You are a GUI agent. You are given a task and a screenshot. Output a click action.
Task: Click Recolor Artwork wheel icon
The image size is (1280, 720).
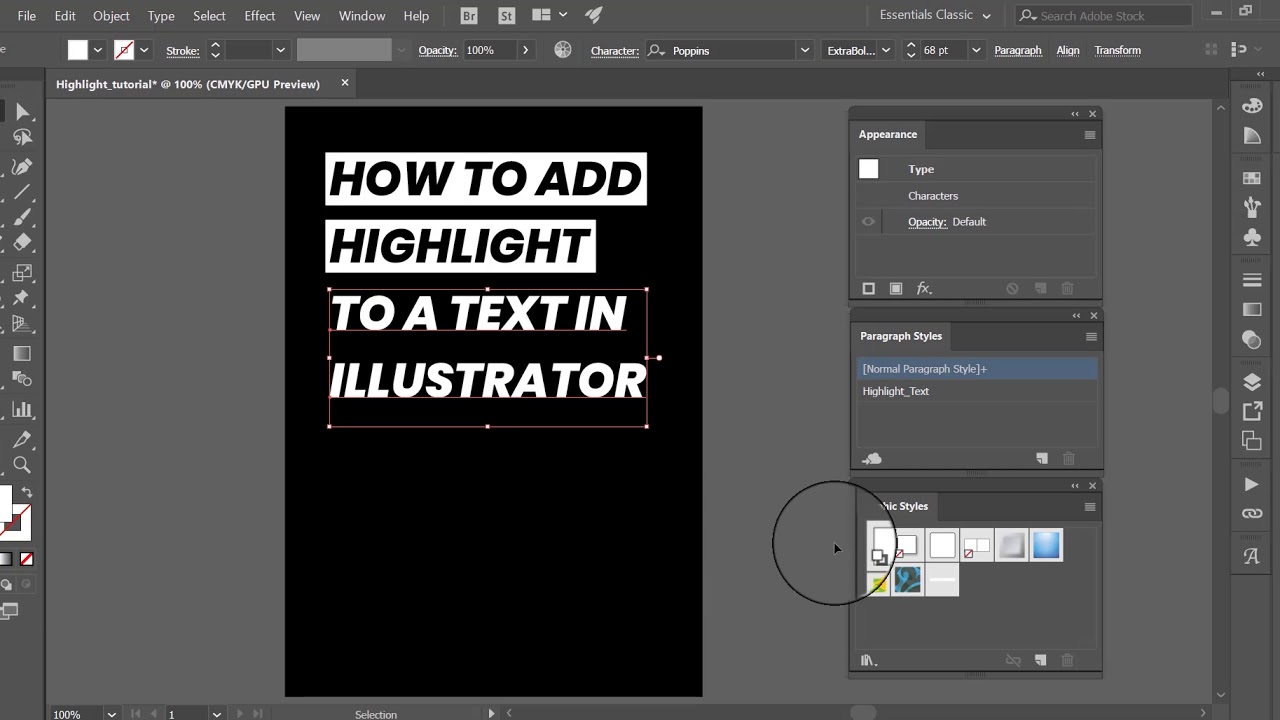click(x=563, y=50)
